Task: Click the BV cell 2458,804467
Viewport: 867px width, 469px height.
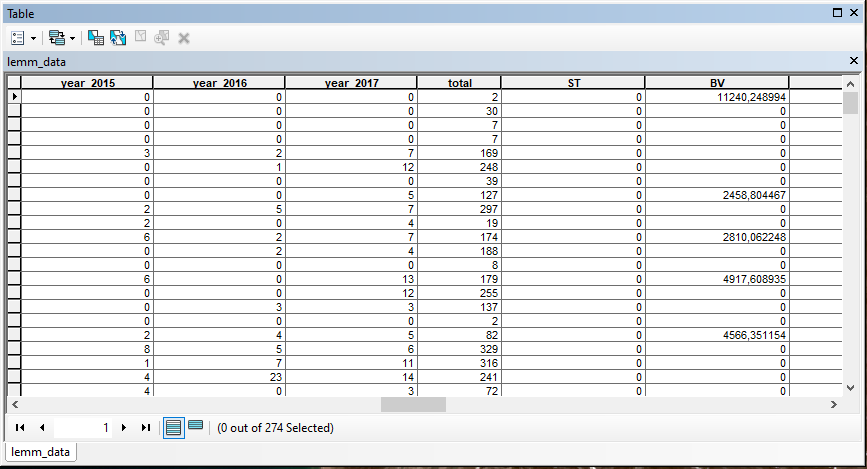Action: [x=717, y=195]
